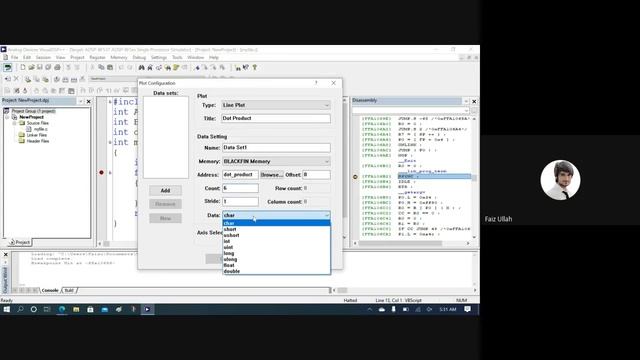Click the taskbar Search icon
Image resolution: width=640 pixels, height=360 pixels.
click(20, 309)
